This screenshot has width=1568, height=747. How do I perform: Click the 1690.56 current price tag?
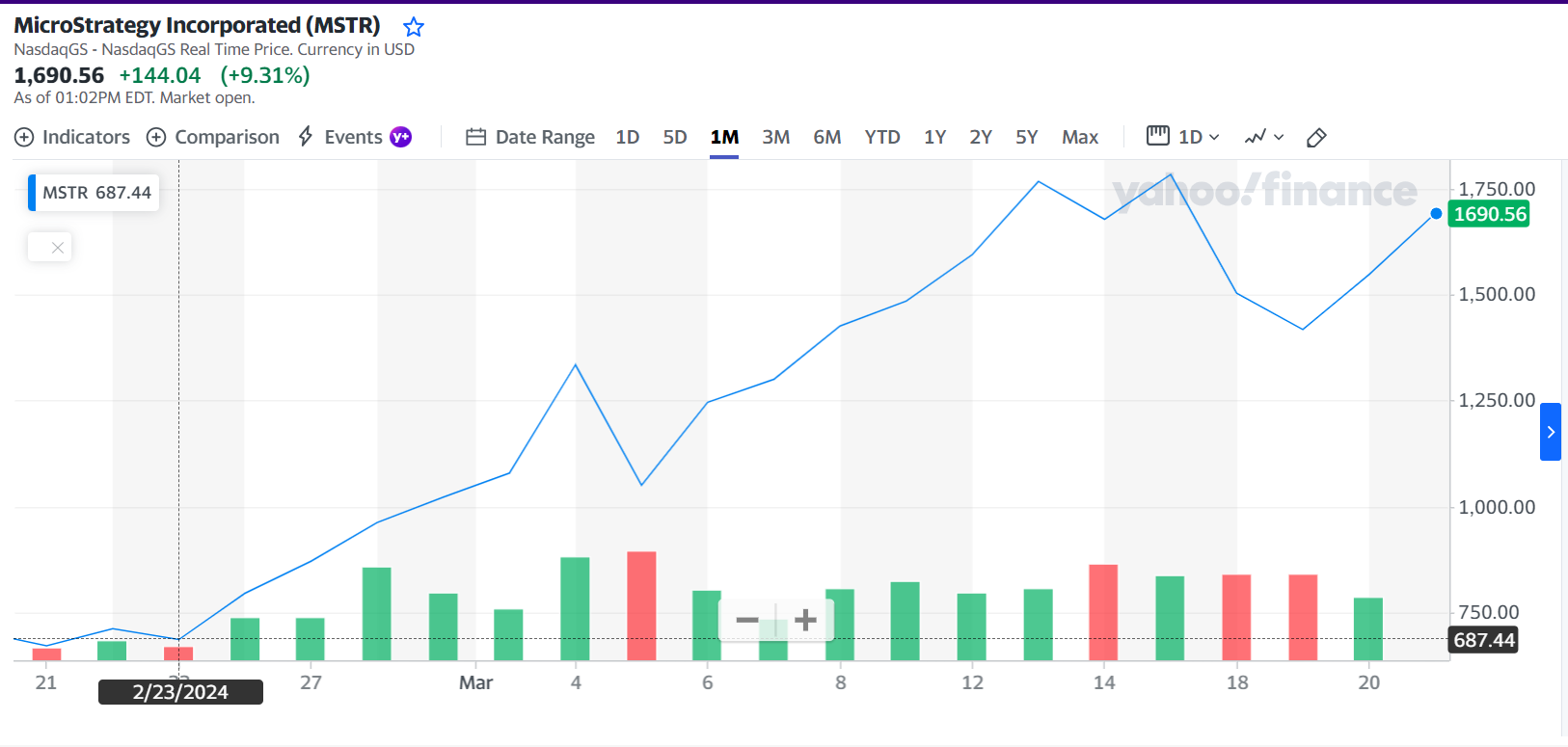tap(1490, 214)
